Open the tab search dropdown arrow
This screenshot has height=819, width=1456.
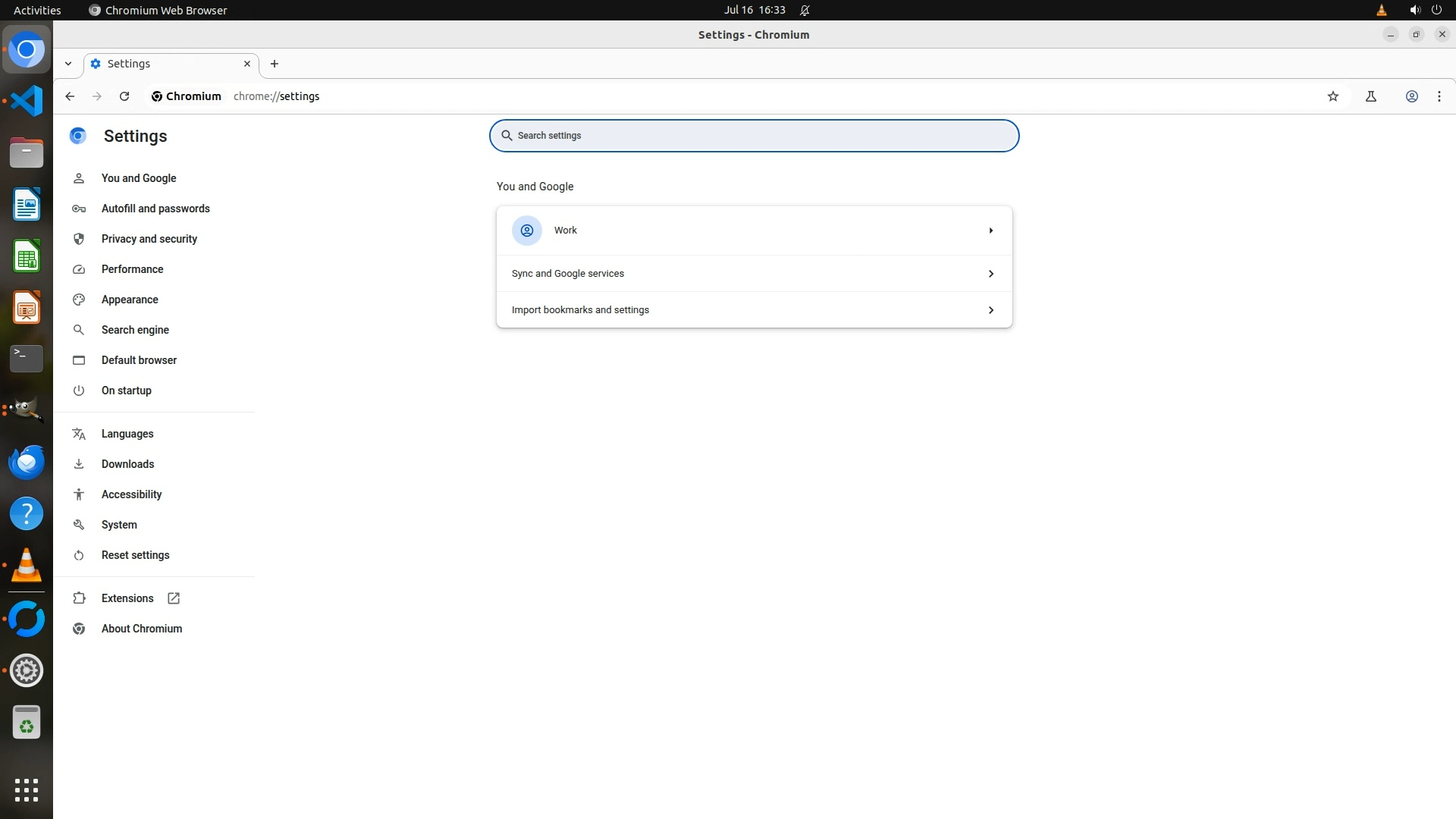point(68,64)
